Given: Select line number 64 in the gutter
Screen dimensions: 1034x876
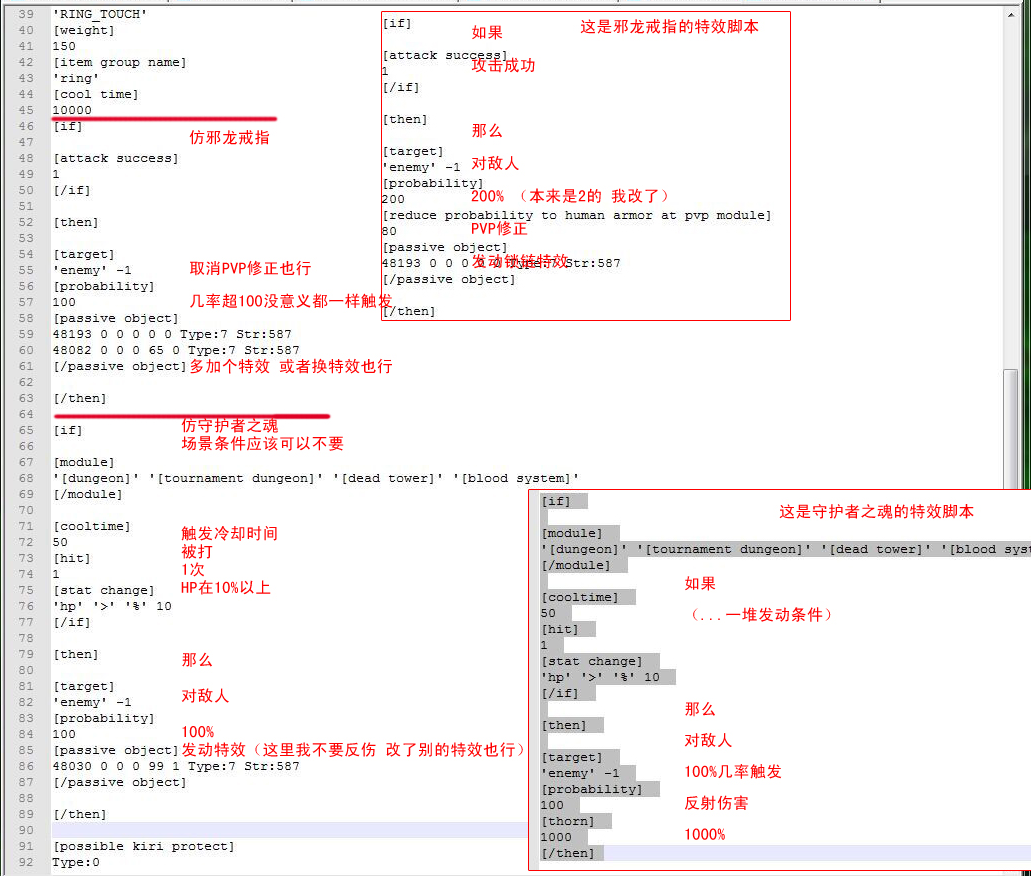Looking at the screenshot, I should (x=27, y=414).
